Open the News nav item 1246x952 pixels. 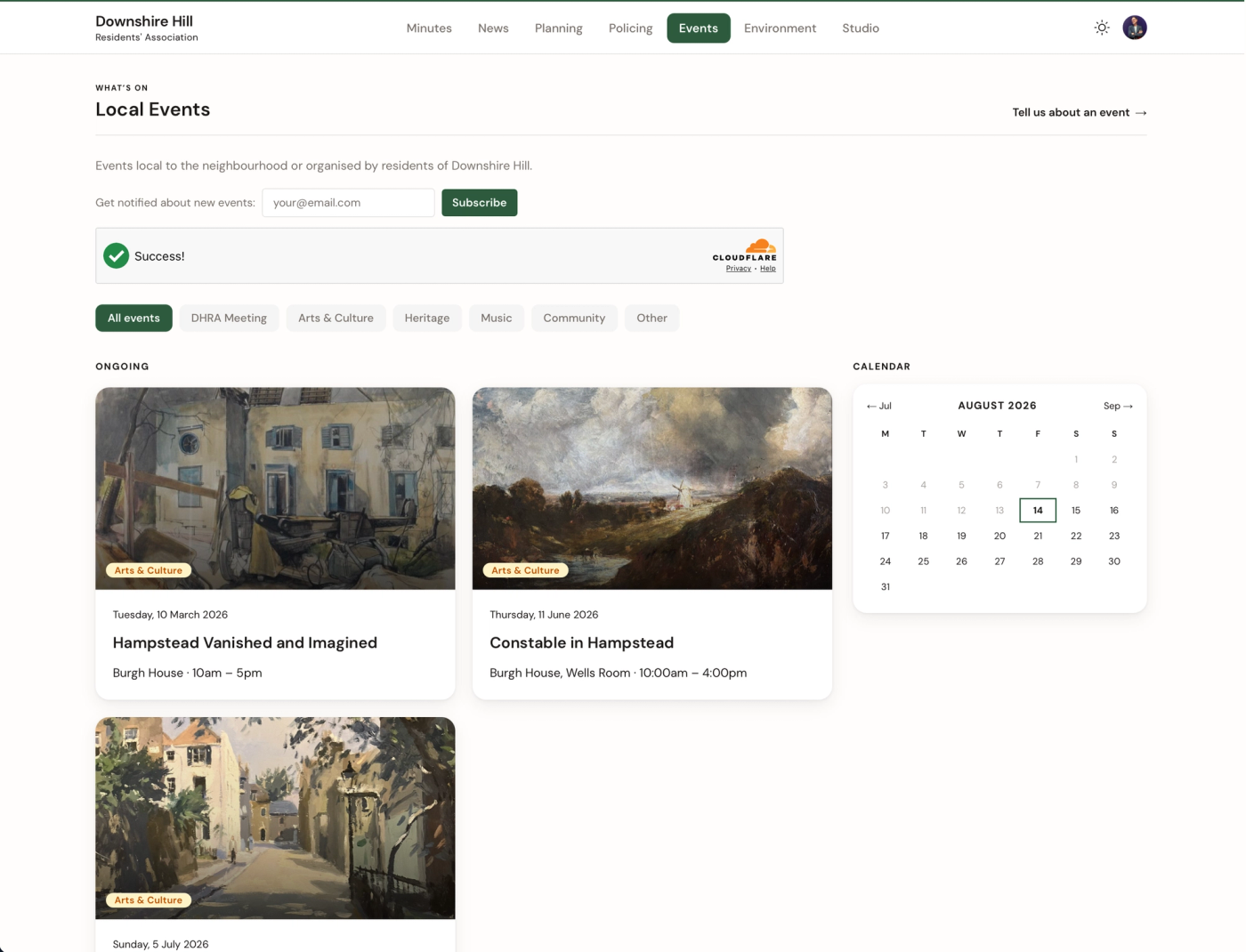(493, 28)
